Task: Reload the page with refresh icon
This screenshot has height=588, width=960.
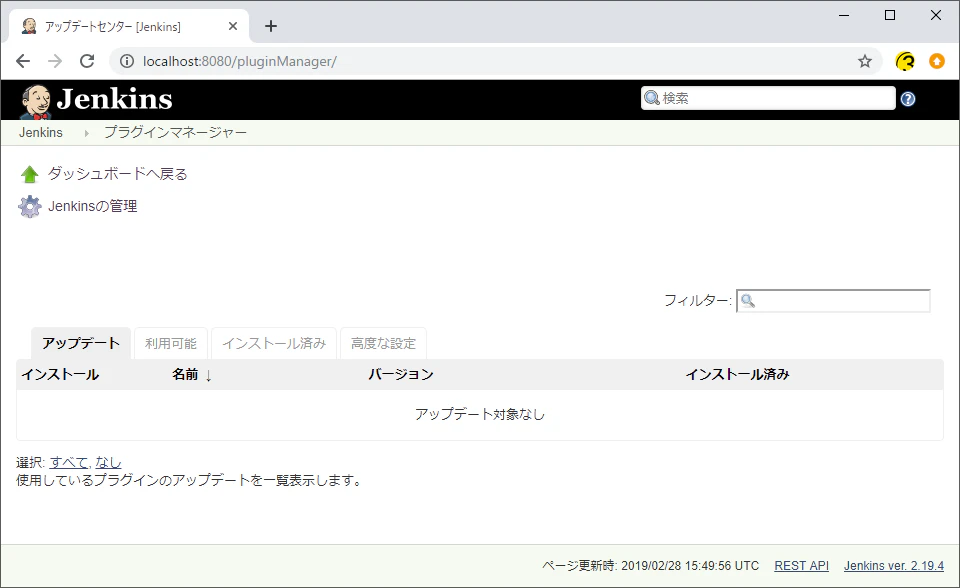Action: (x=88, y=61)
